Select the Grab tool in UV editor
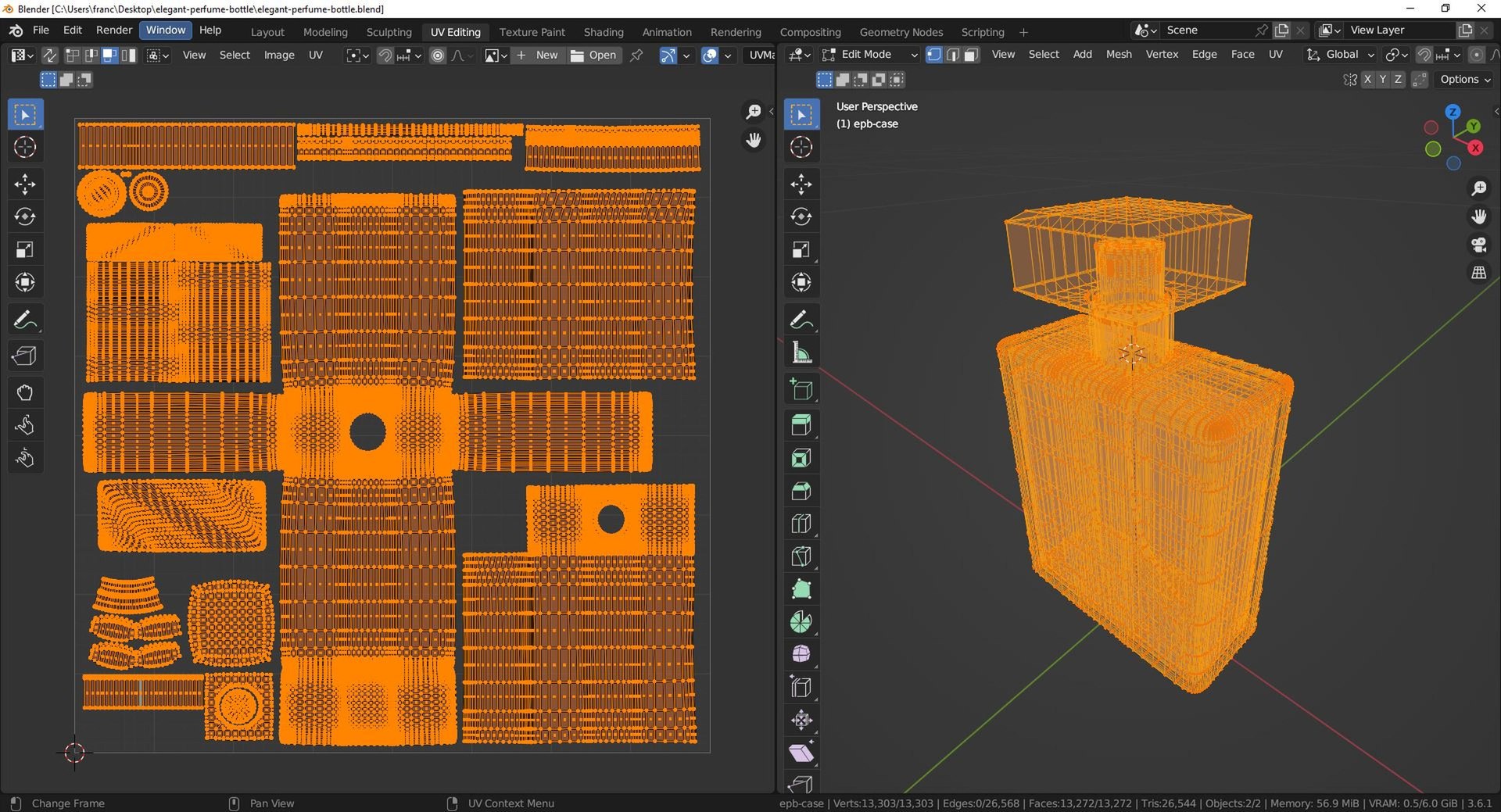Viewport: 1501px width, 812px height. pyautogui.click(x=25, y=392)
